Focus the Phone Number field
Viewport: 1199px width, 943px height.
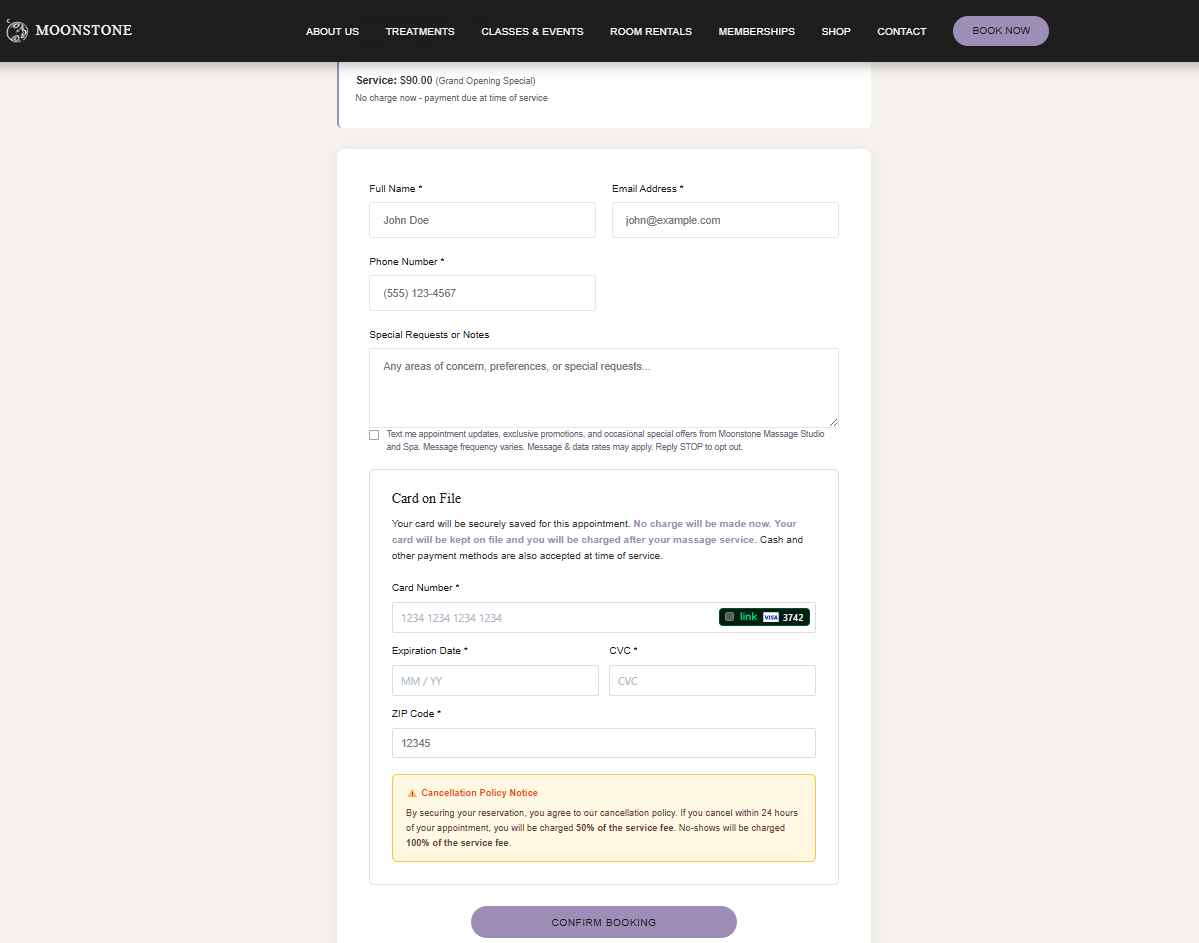coord(482,293)
